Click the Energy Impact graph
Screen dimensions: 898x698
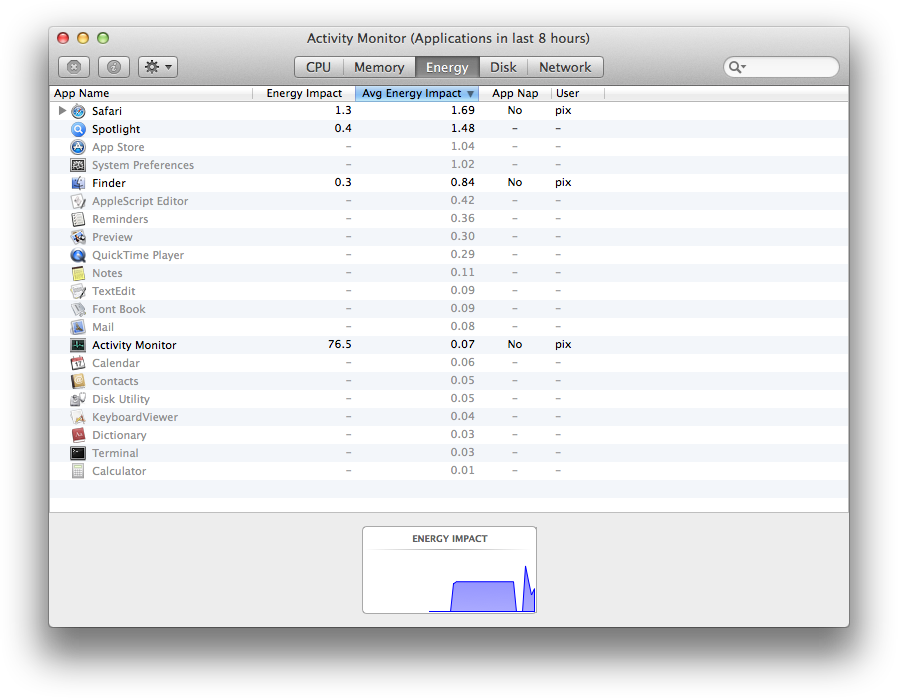coord(449,576)
